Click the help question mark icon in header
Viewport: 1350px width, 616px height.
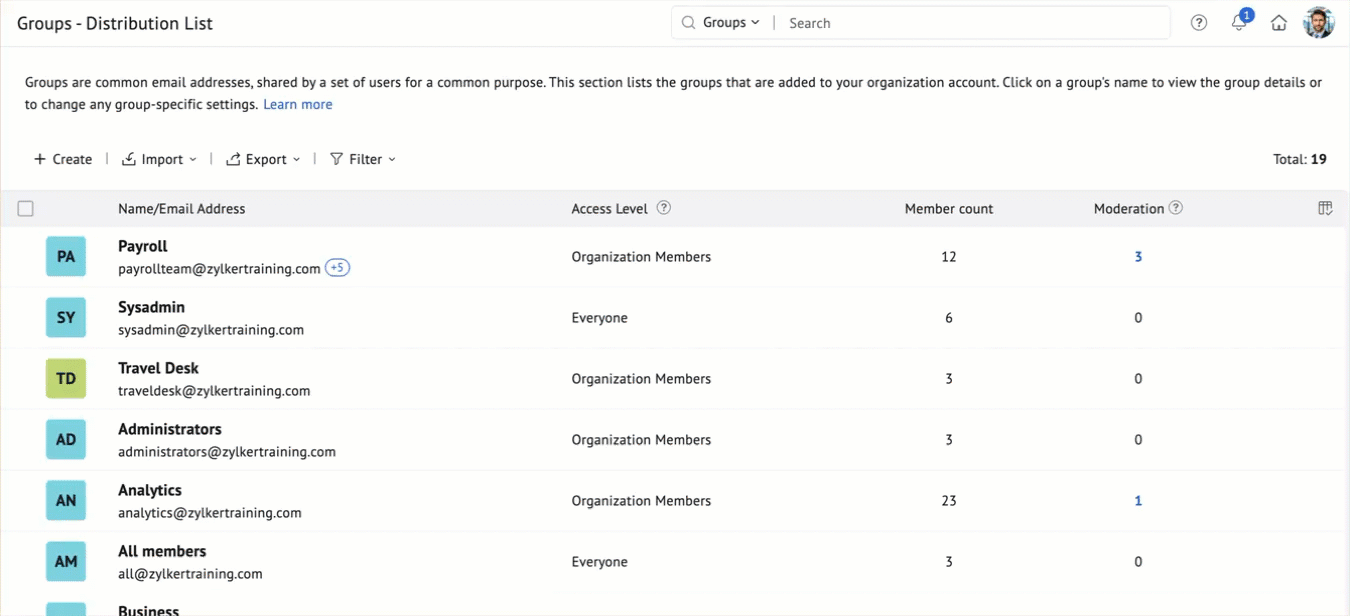1199,23
